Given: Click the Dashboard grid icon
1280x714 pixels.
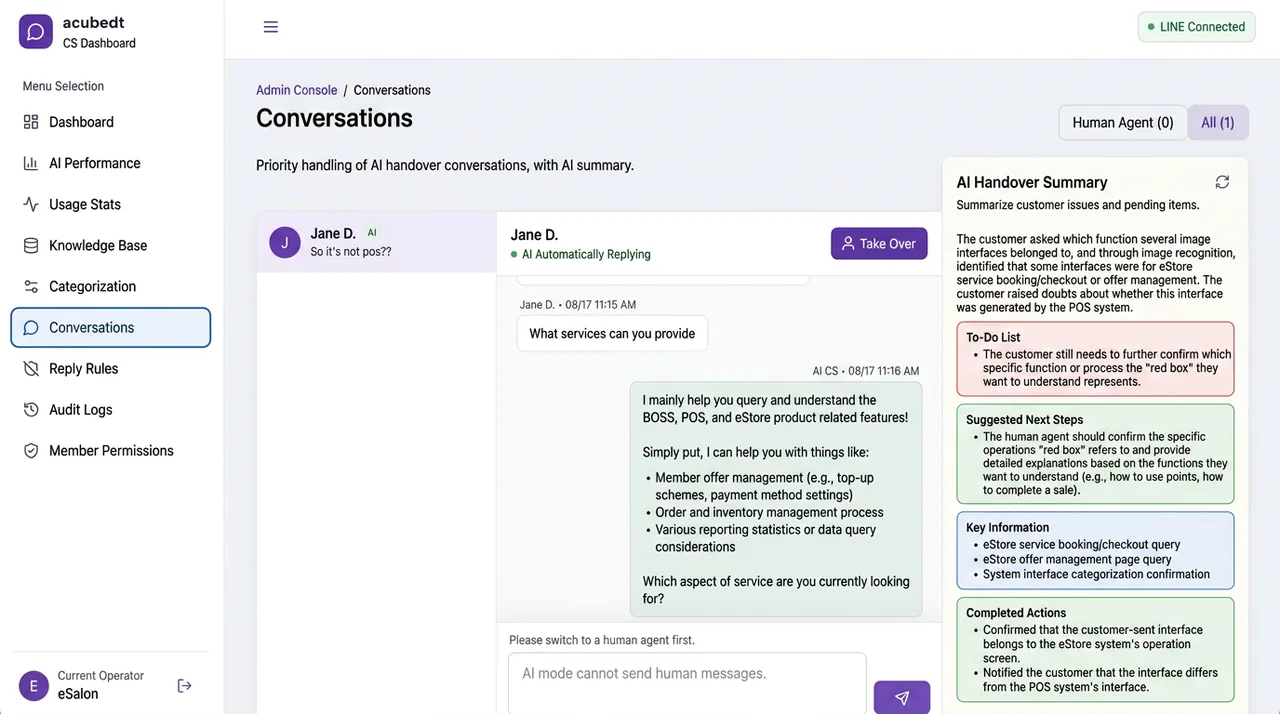Looking at the screenshot, I should click(31, 122).
